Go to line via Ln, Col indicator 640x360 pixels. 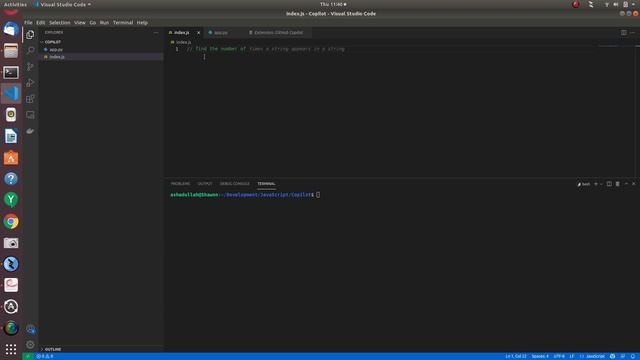516,356
